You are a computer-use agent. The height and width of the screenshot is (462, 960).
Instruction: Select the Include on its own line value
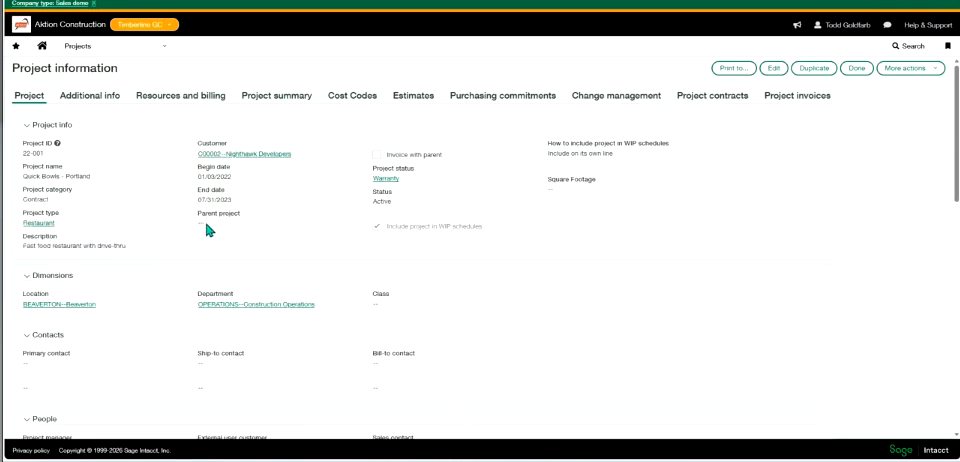(x=580, y=154)
